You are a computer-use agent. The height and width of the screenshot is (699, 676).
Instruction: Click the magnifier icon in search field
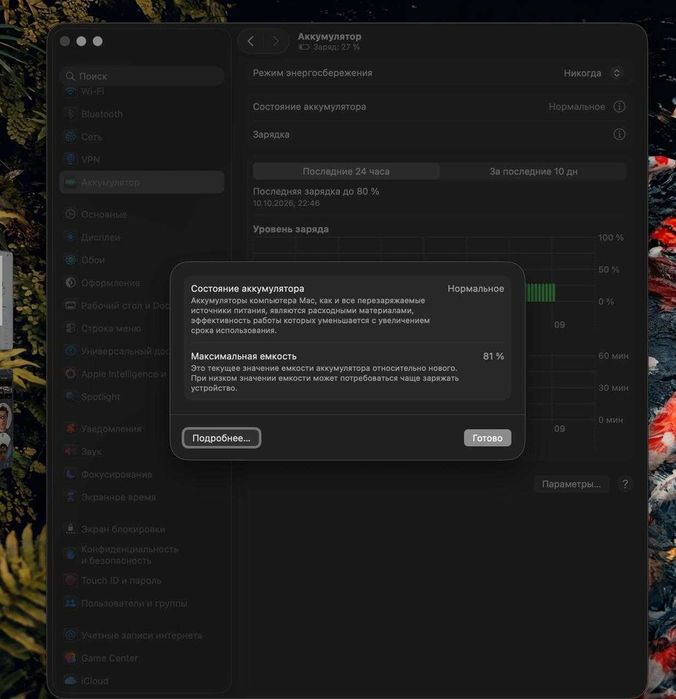(70, 76)
